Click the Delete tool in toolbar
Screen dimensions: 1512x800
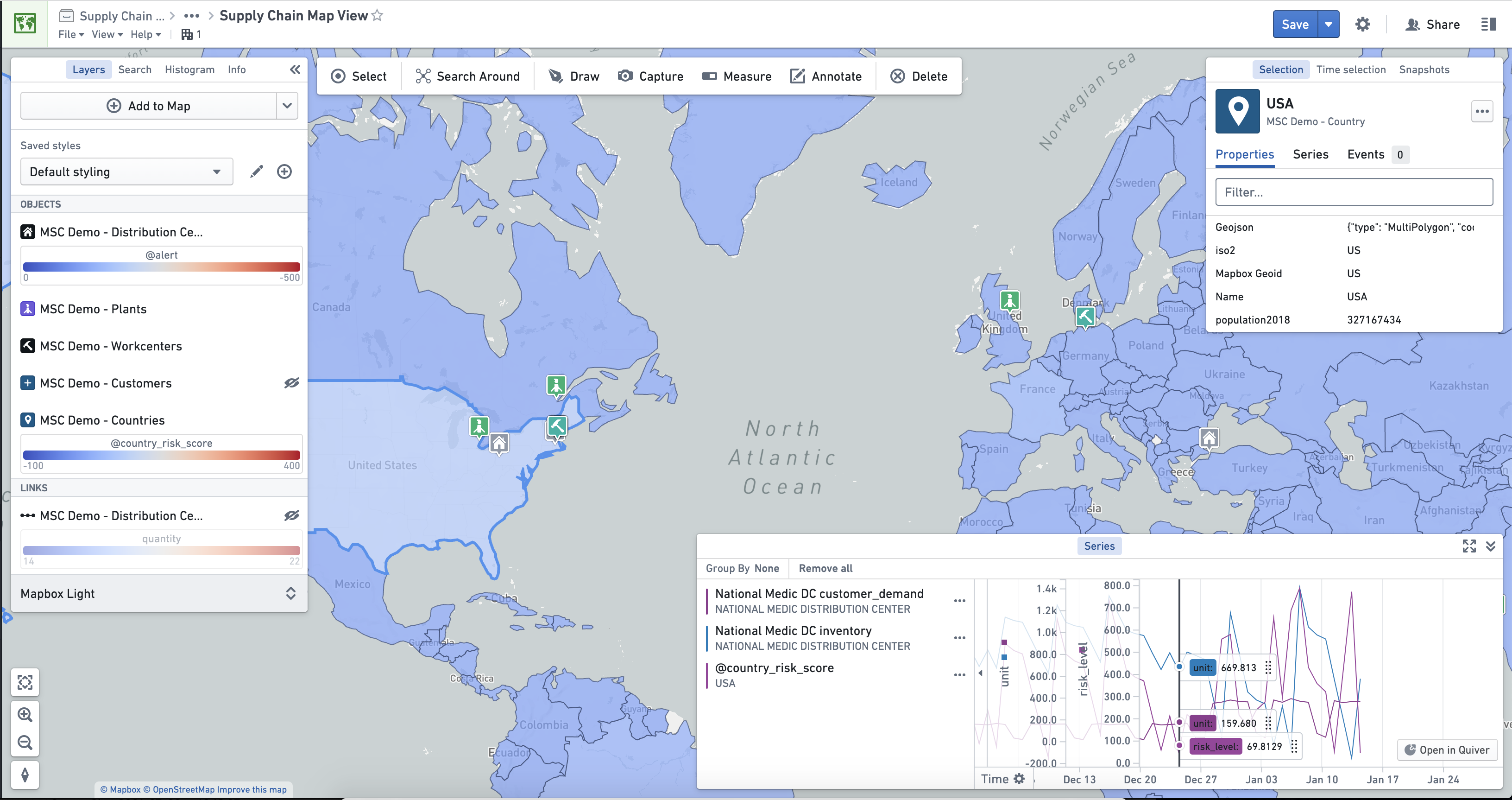919,76
